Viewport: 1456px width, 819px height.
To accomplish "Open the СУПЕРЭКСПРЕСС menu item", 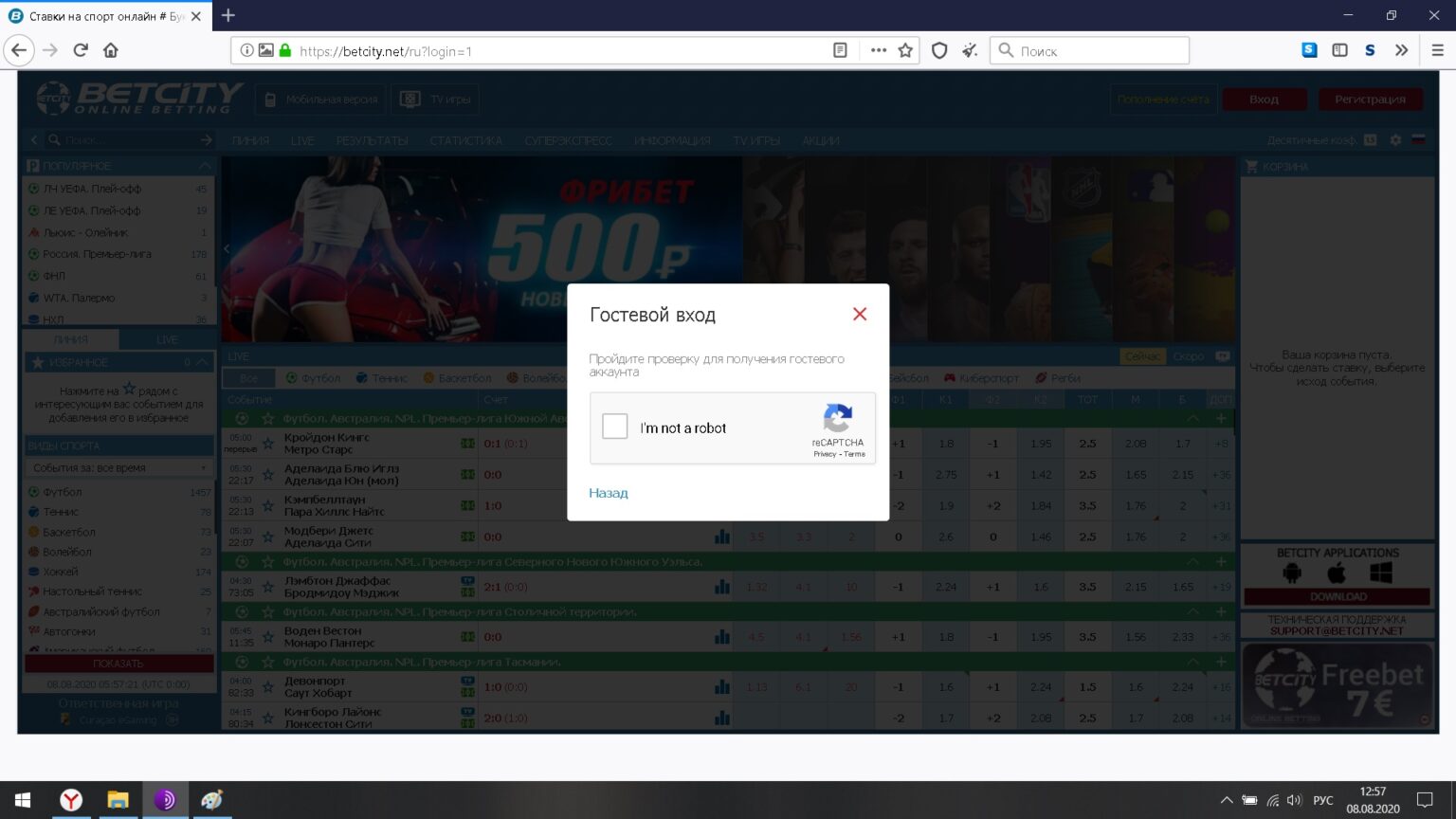I will coord(568,140).
